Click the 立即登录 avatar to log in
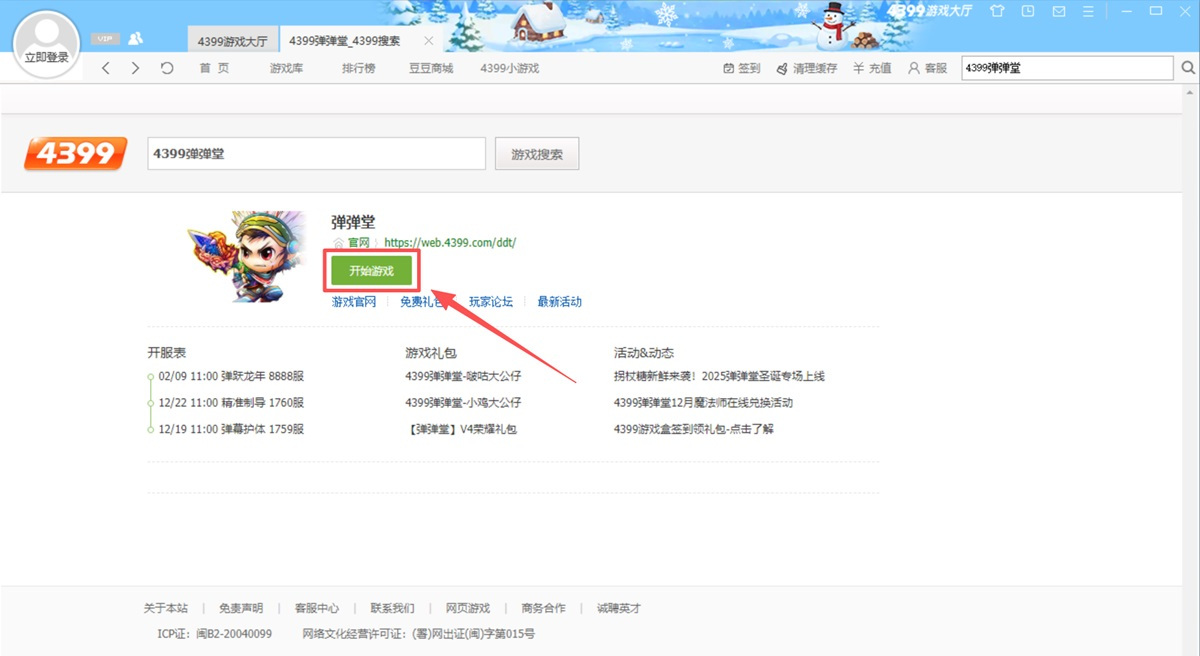1200x656 pixels. pyautogui.click(x=46, y=46)
